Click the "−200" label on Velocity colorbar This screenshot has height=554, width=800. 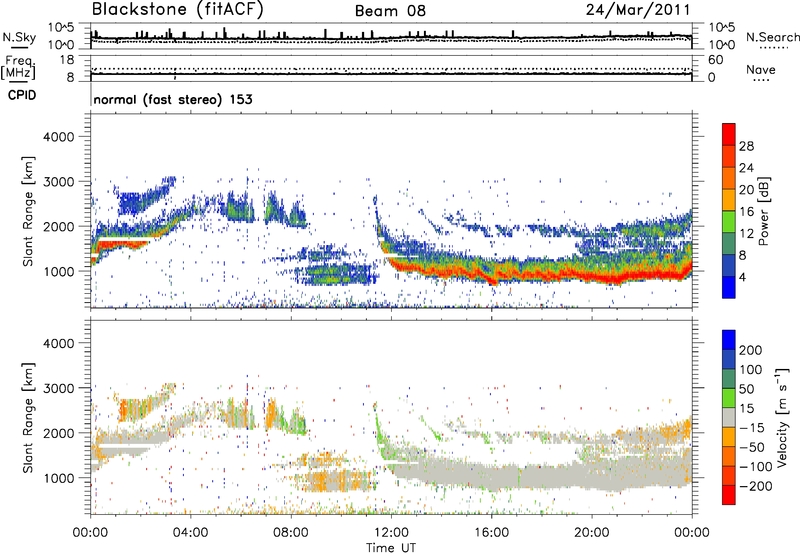point(755,486)
